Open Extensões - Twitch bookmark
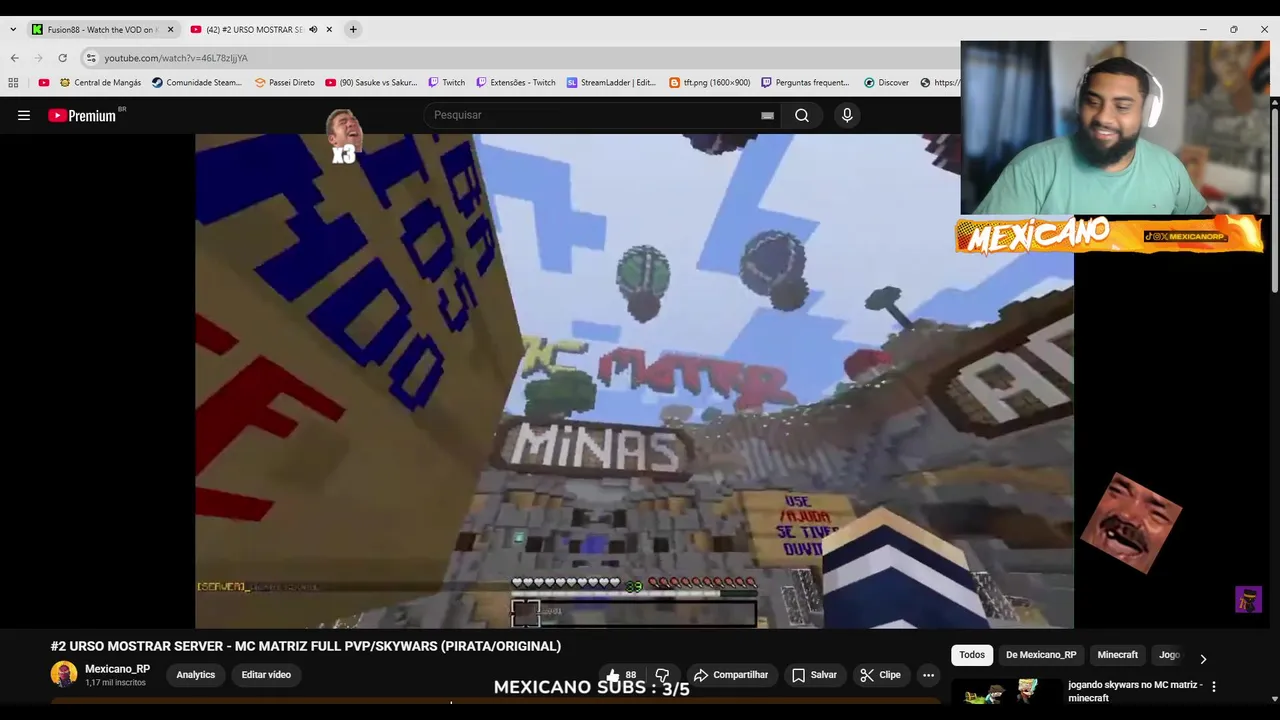 click(x=516, y=83)
